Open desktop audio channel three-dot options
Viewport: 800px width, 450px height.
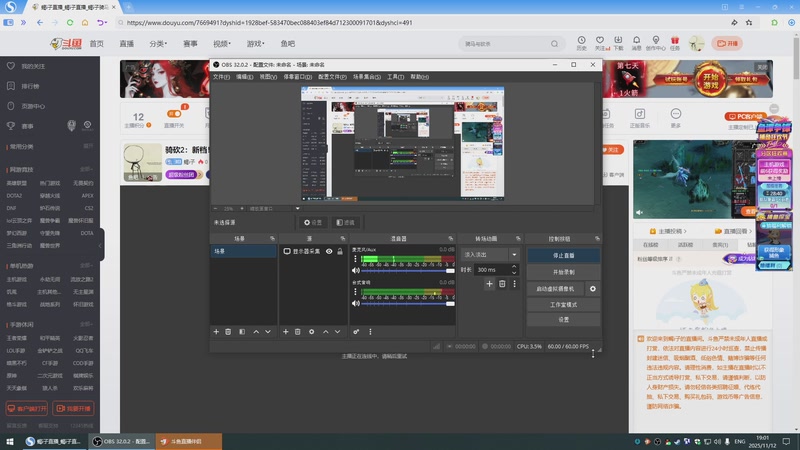[x=356, y=292]
